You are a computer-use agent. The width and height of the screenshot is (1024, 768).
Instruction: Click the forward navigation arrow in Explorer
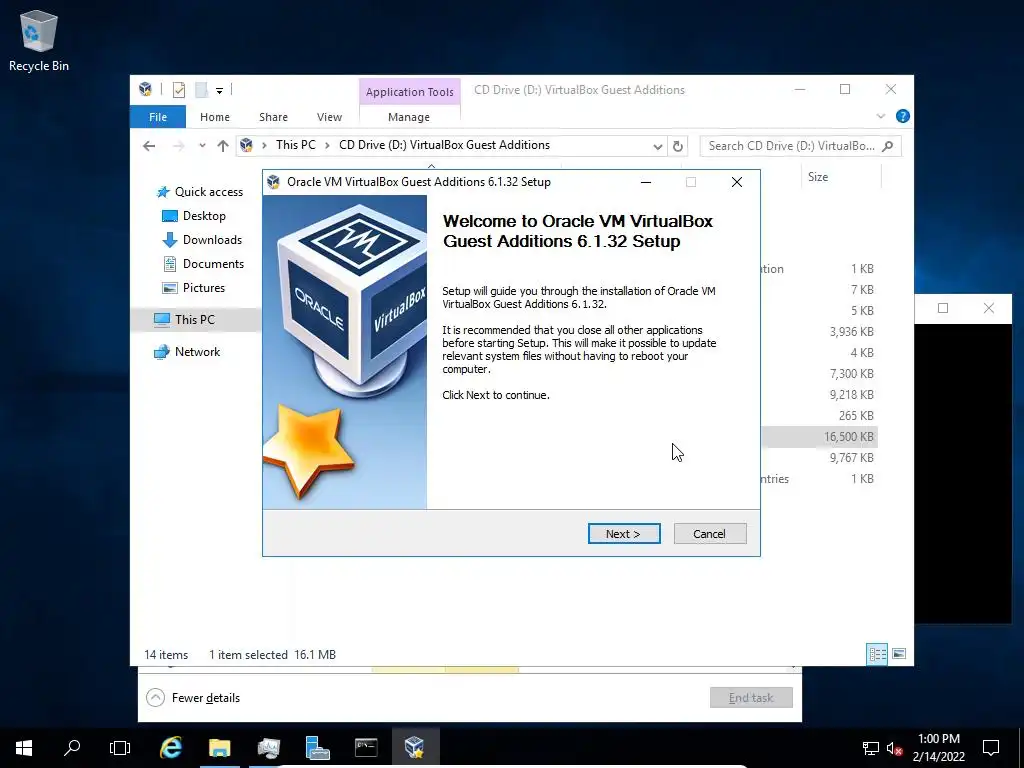(178, 146)
